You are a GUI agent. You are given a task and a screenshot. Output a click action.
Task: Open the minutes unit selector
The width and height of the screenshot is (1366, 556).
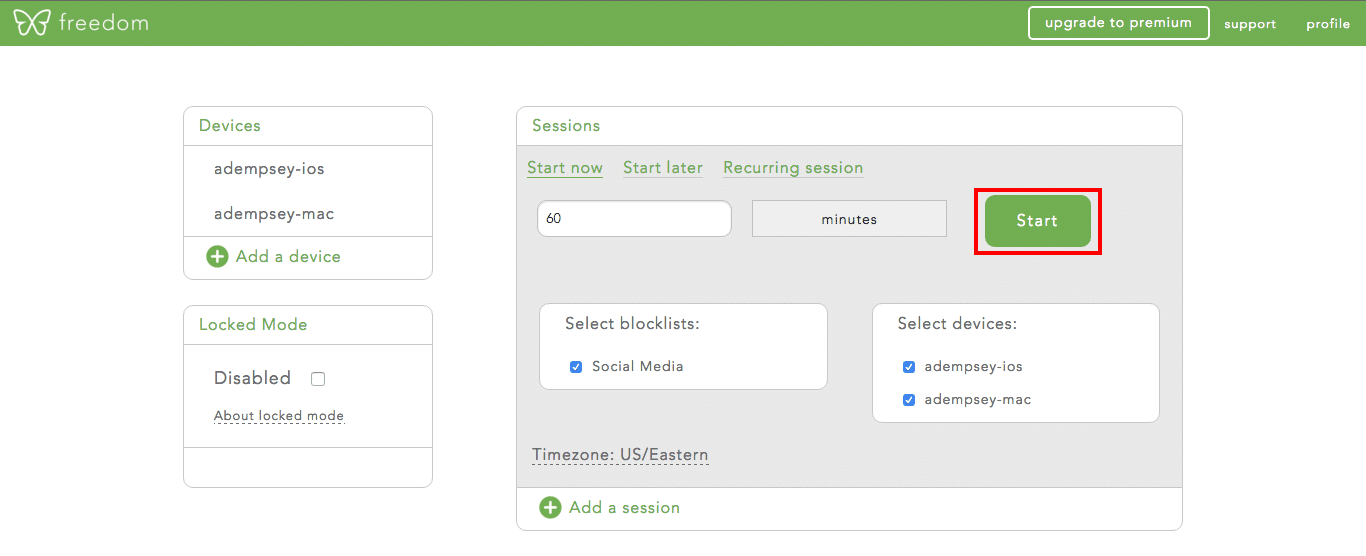click(x=849, y=219)
